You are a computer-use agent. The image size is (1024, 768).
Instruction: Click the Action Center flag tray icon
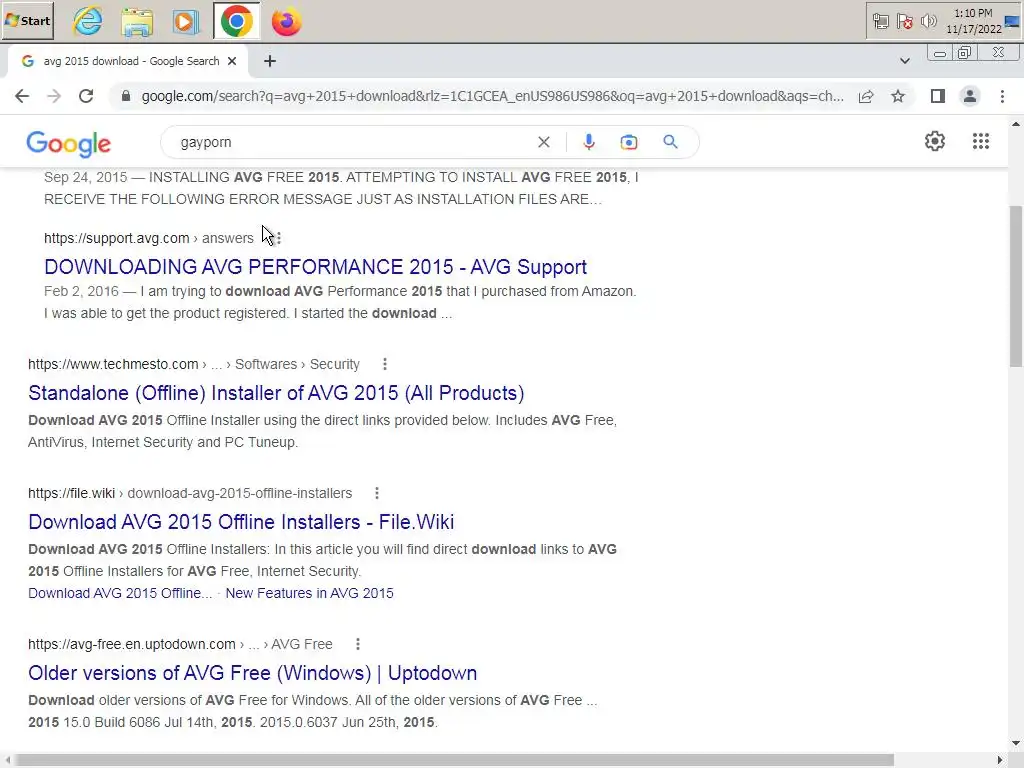click(x=904, y=22)
